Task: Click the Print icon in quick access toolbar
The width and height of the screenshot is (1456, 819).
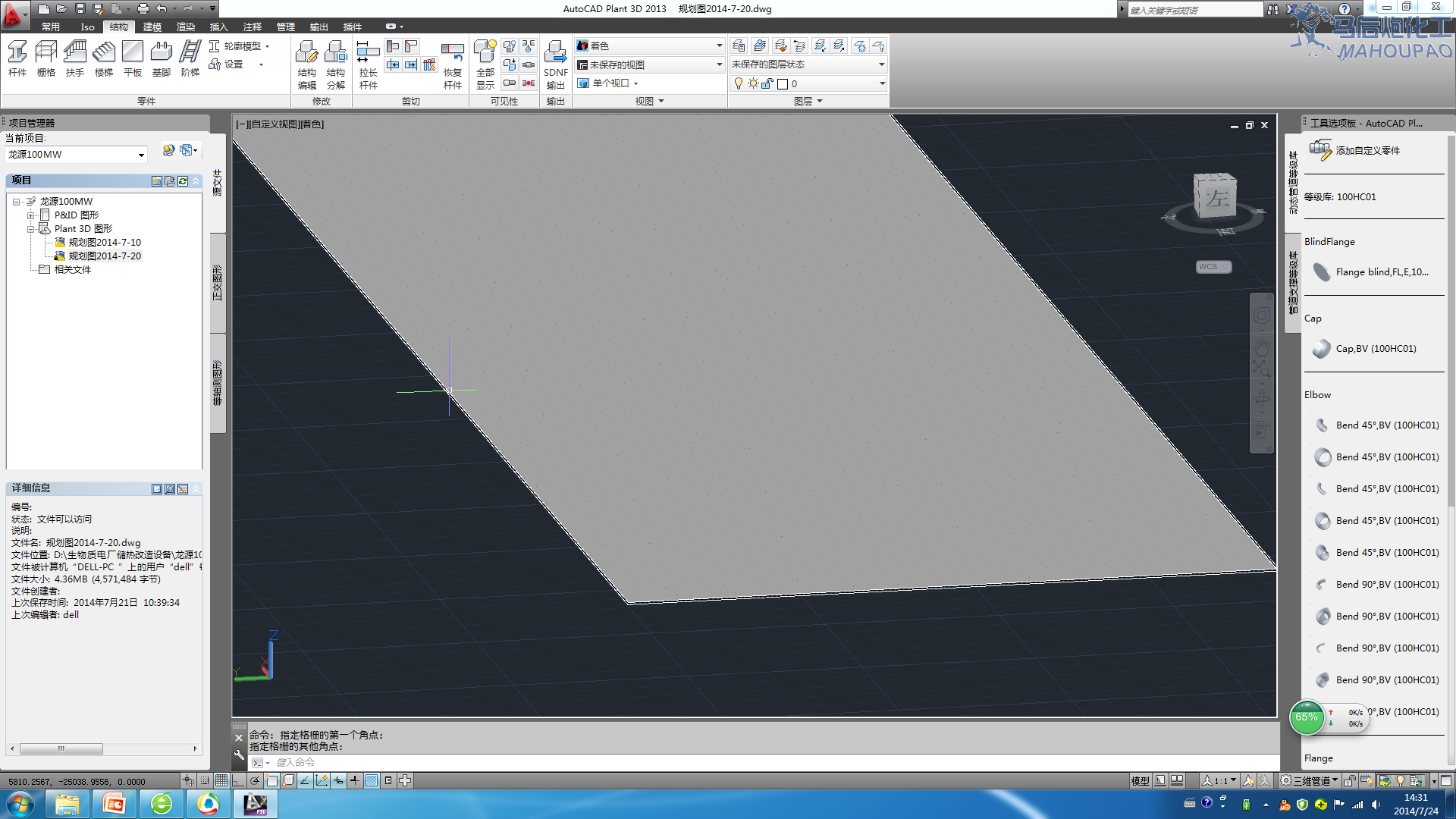Action: pyautogui.click(x=143, y=8)
